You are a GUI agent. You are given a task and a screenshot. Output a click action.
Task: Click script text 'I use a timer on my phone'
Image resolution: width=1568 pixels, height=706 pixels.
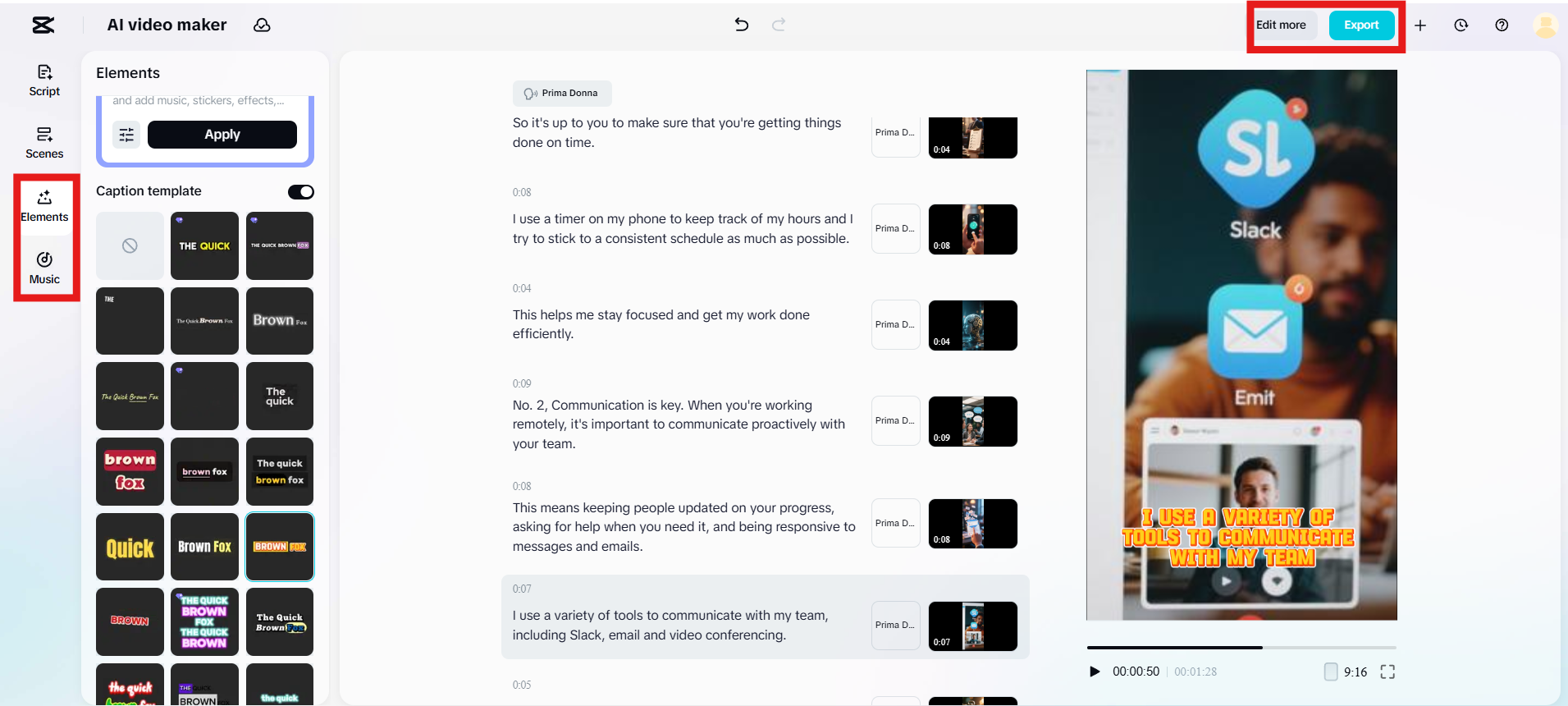click(x=683, y=229)
